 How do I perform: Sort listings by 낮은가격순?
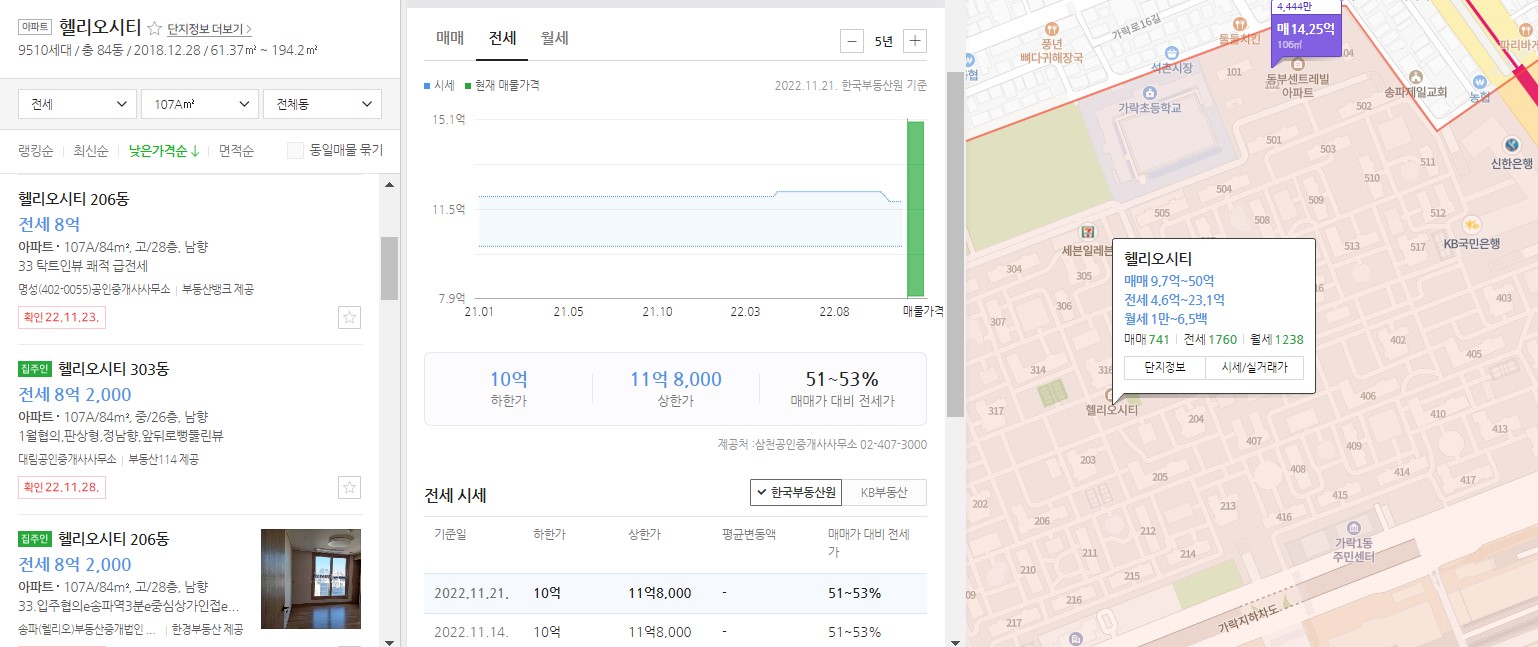164,151
